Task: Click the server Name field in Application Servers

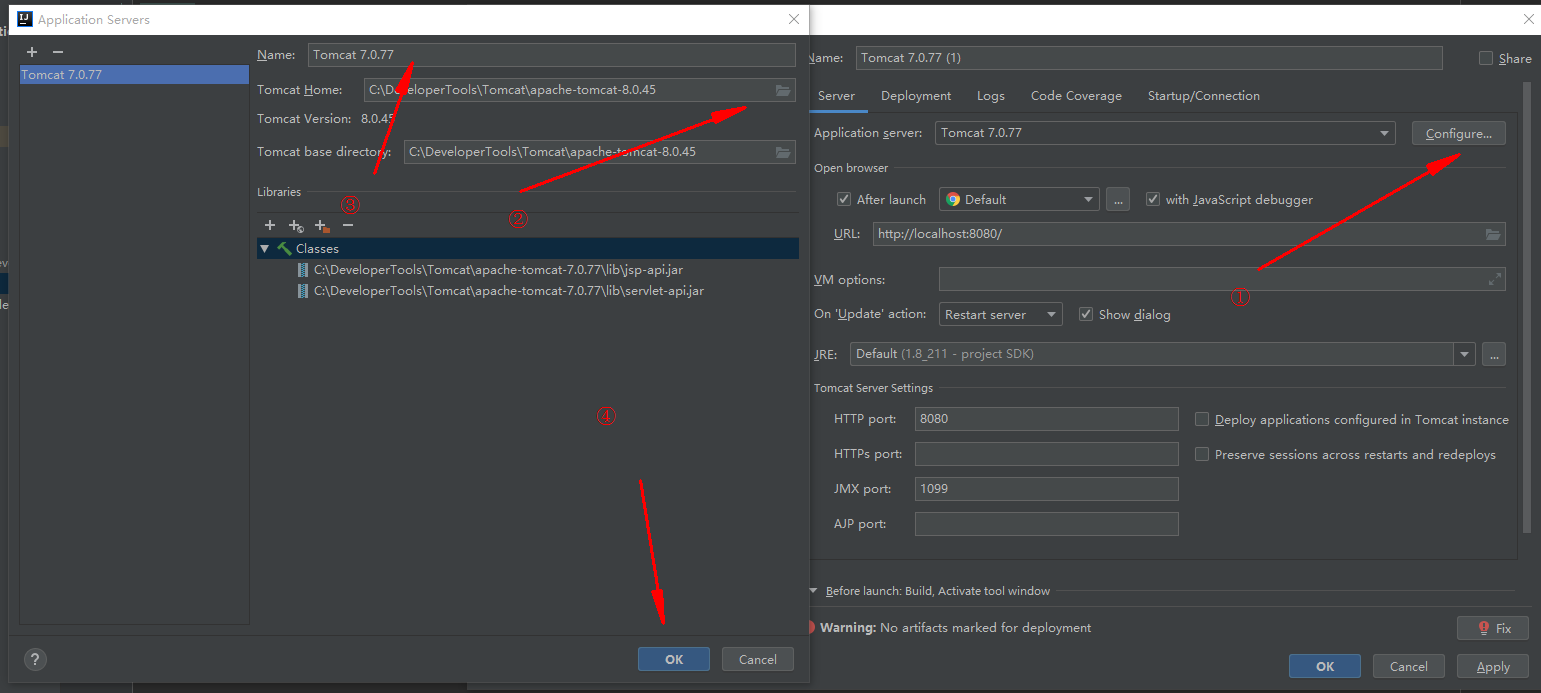Action: (551, 55)
